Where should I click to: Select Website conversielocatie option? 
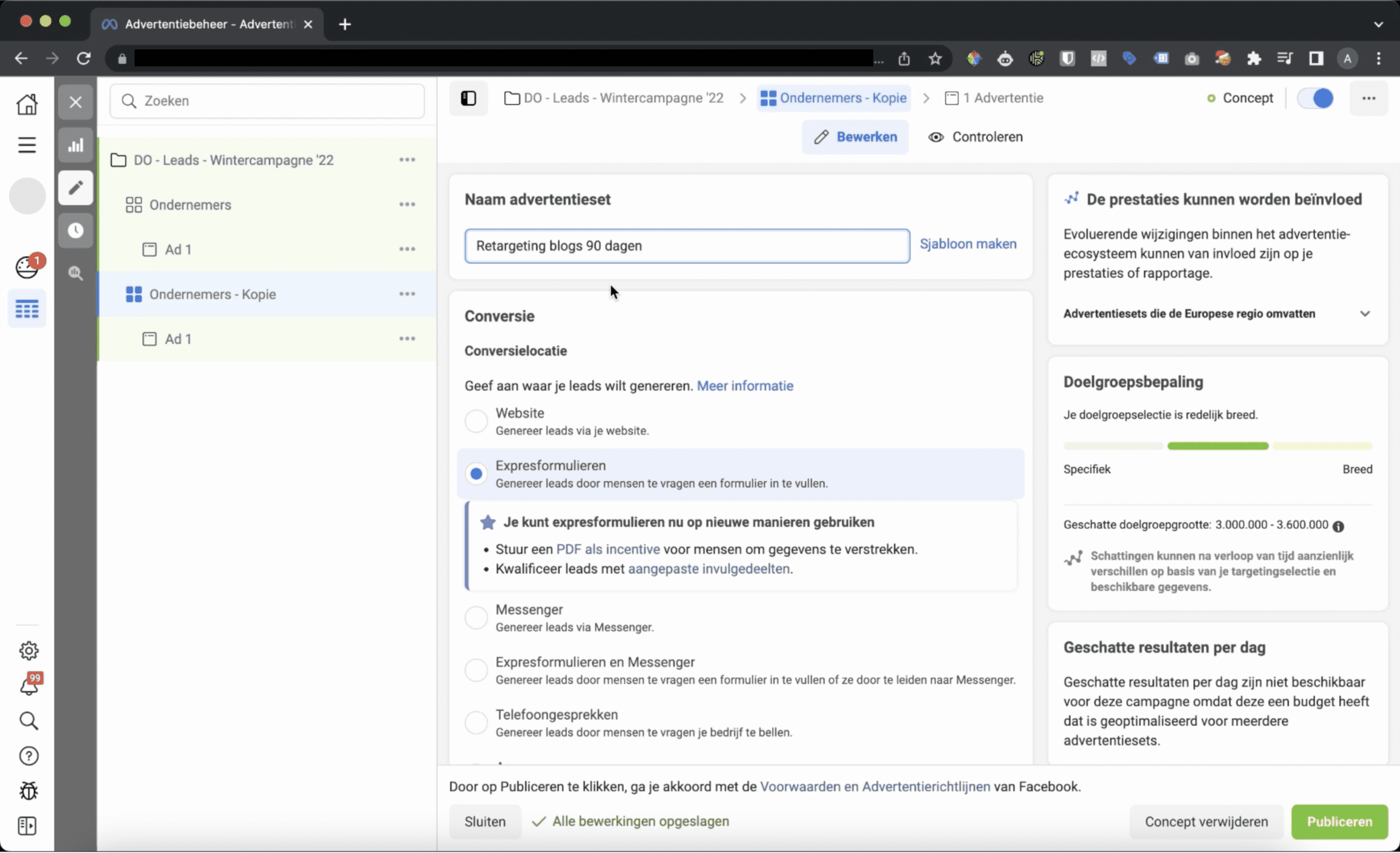[476, 419]
